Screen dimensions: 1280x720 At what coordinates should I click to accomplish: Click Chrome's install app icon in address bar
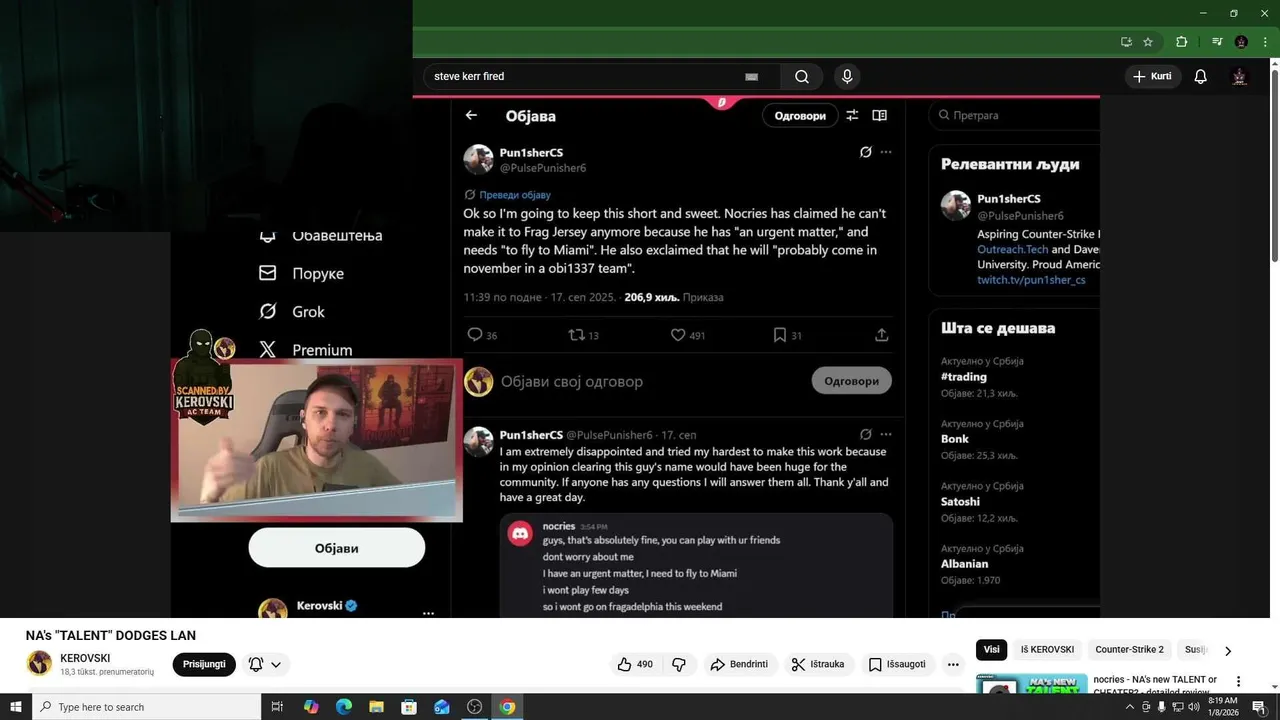pyautogui.click(x=1126, y=42)
